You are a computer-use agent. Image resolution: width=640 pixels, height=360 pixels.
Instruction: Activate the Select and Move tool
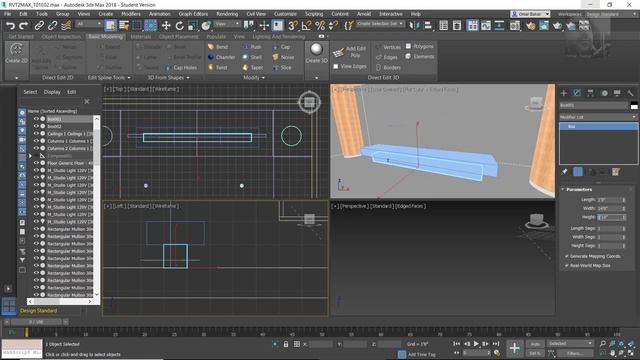tap(166, 26)
